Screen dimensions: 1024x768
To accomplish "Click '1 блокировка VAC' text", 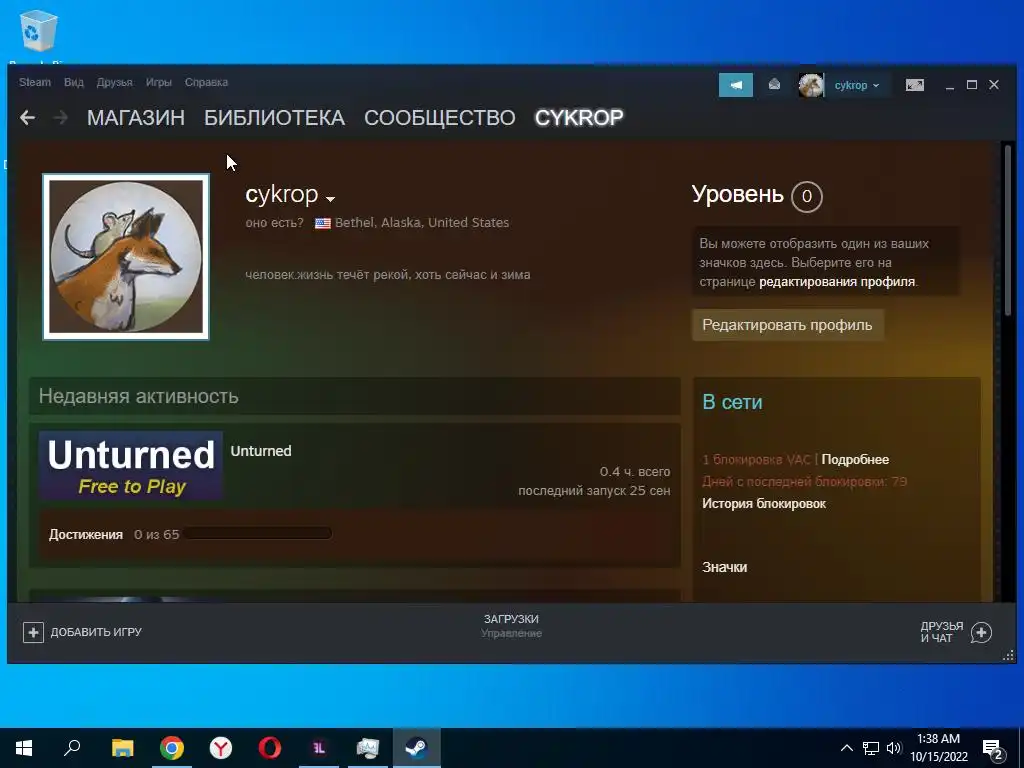I will click(x=756, y=460).
